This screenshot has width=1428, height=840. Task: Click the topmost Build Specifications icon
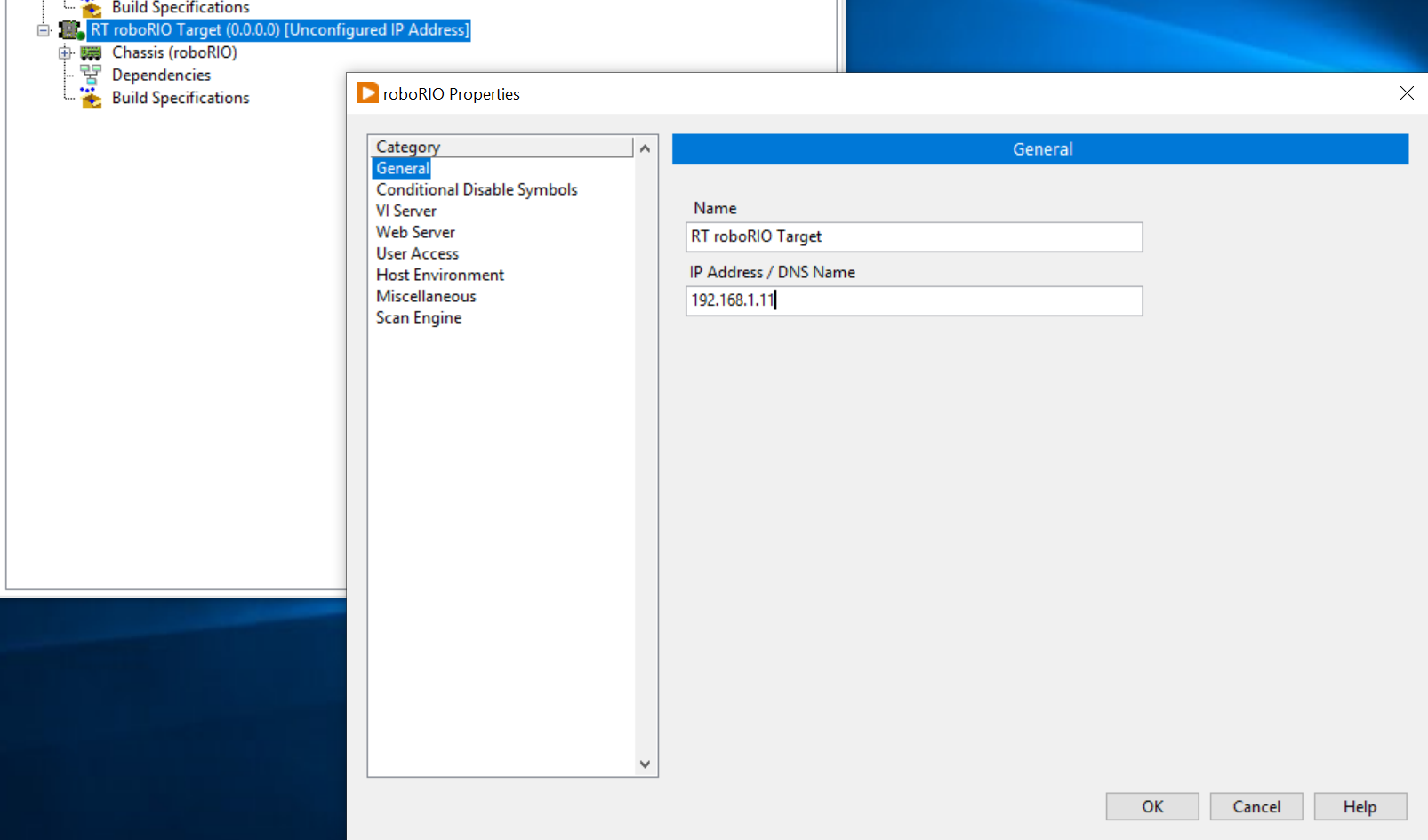[91, 8]
